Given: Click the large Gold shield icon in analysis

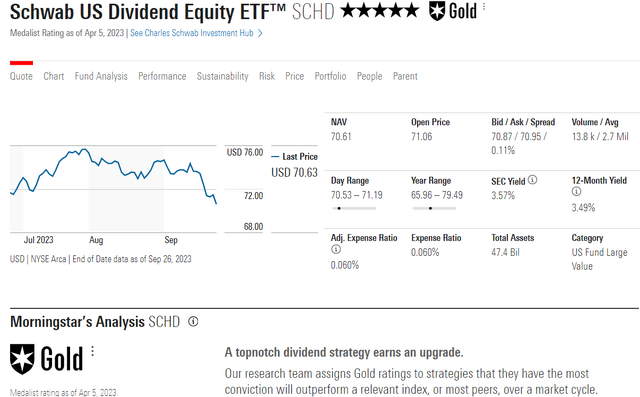Looking at the screenshot, I should (x=22, y=359).
